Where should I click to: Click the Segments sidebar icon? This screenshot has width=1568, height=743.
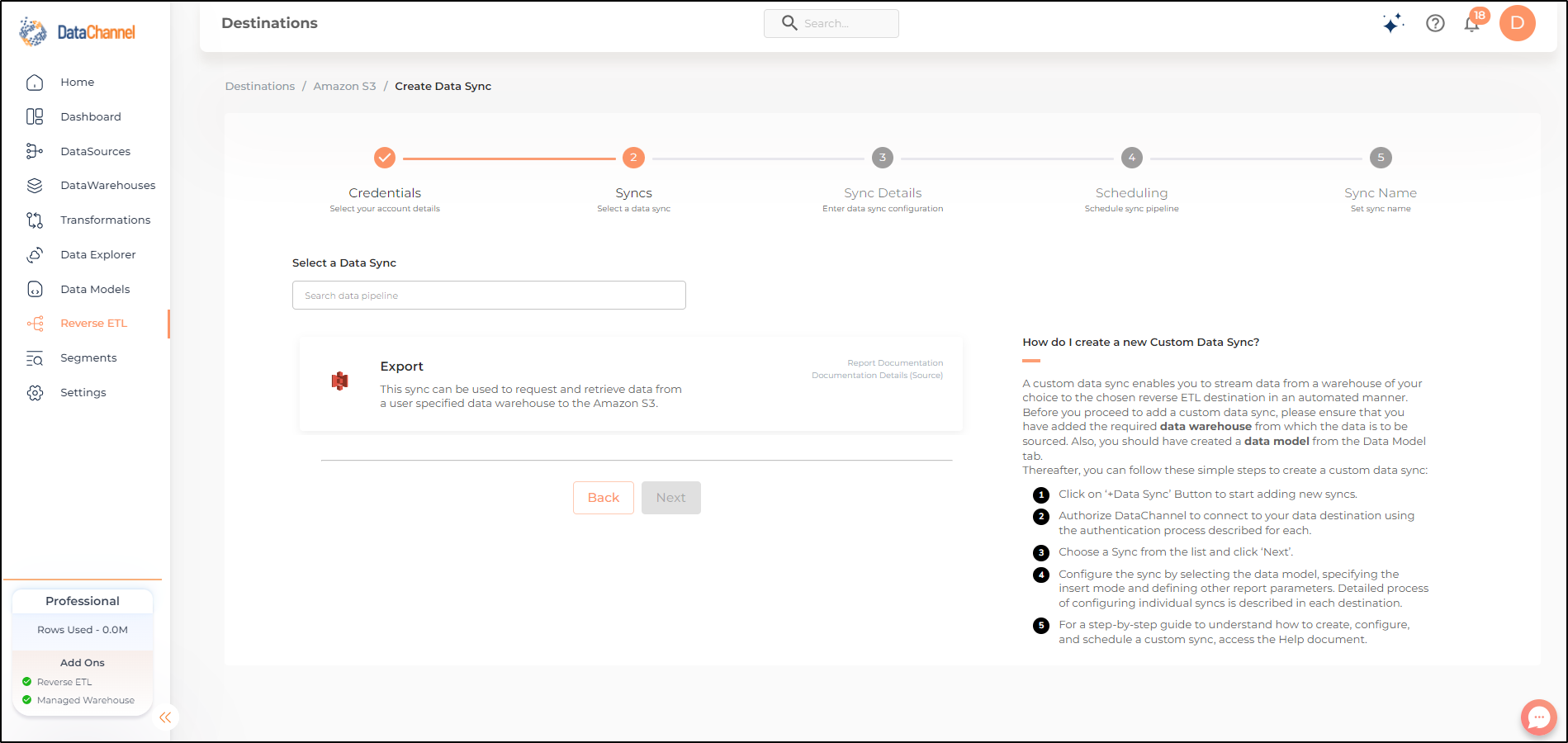click(35, 358)
